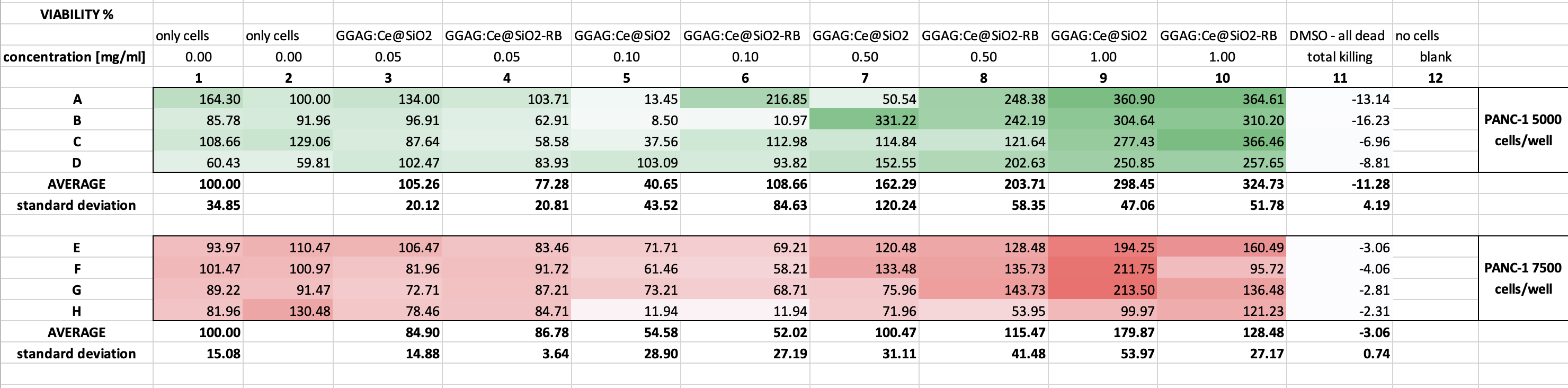Select the DMSO - all dead header
This screenshot has height=388, width=1568.
pyautogui.click(x=1337, y=36)
